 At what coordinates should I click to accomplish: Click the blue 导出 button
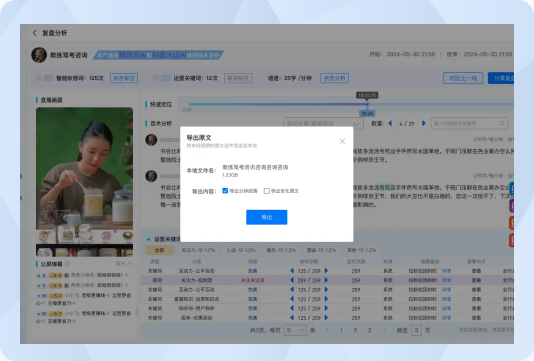267,217
